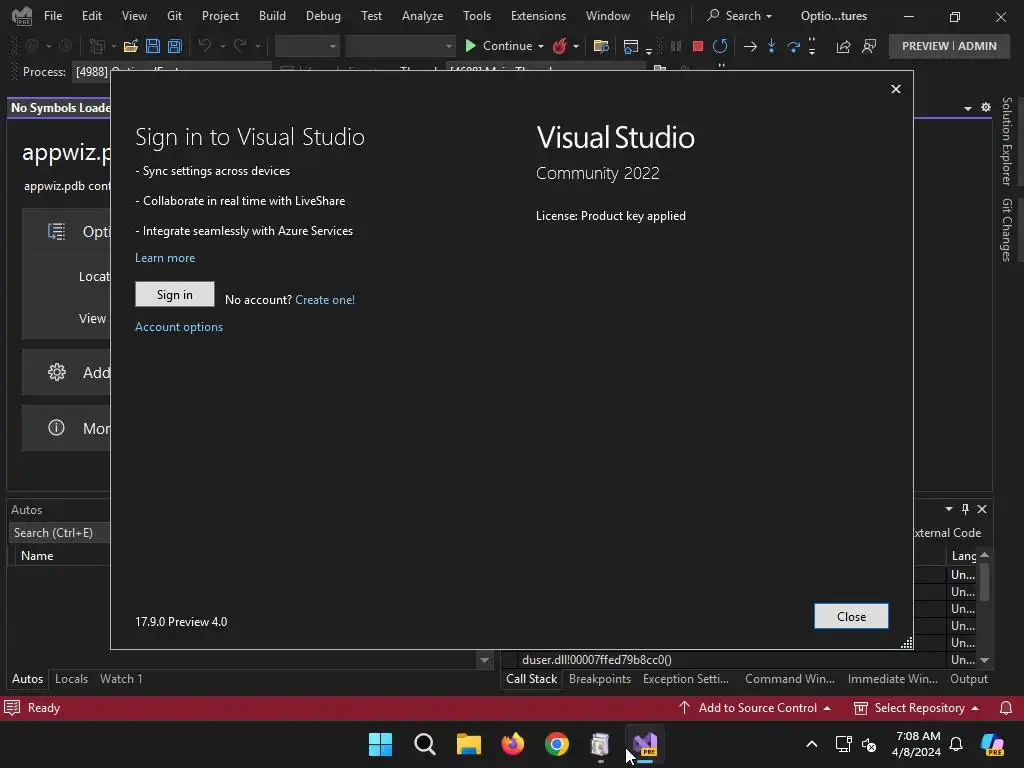Click the Create one! link
Screen dimensions: 1024x768
(325, 300)
